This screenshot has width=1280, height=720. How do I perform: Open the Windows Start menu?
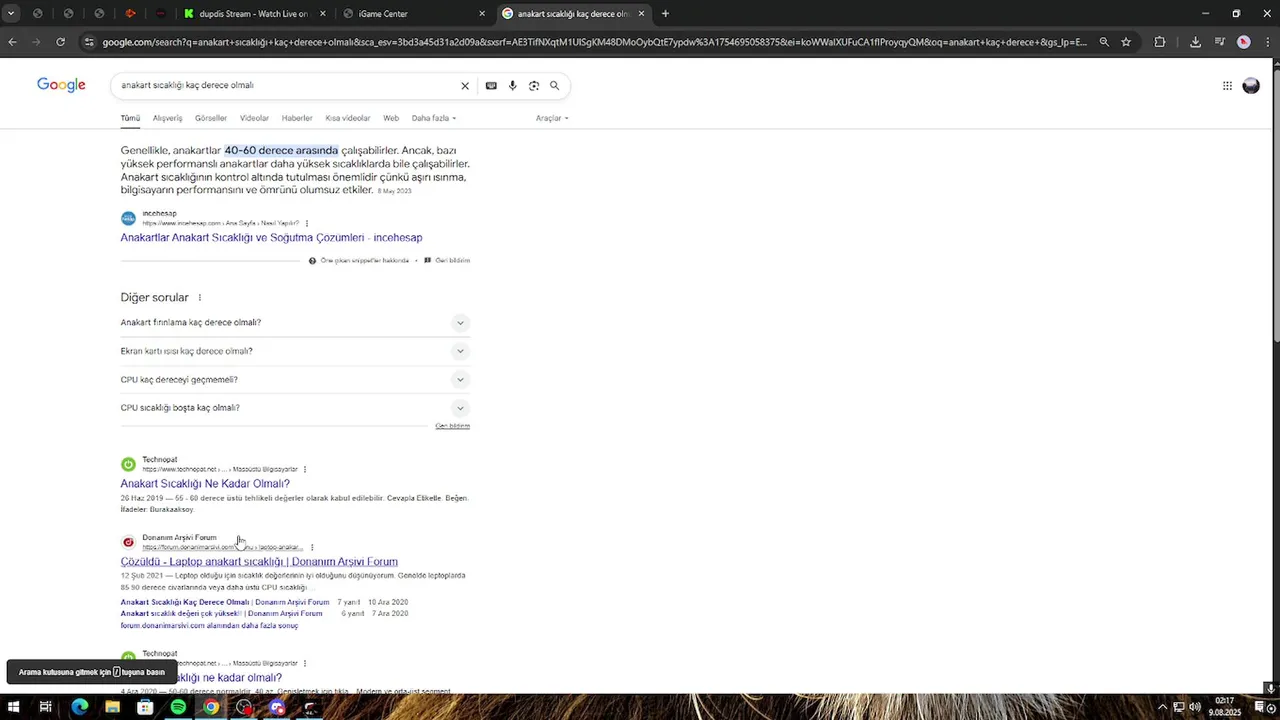coord(14,707)
